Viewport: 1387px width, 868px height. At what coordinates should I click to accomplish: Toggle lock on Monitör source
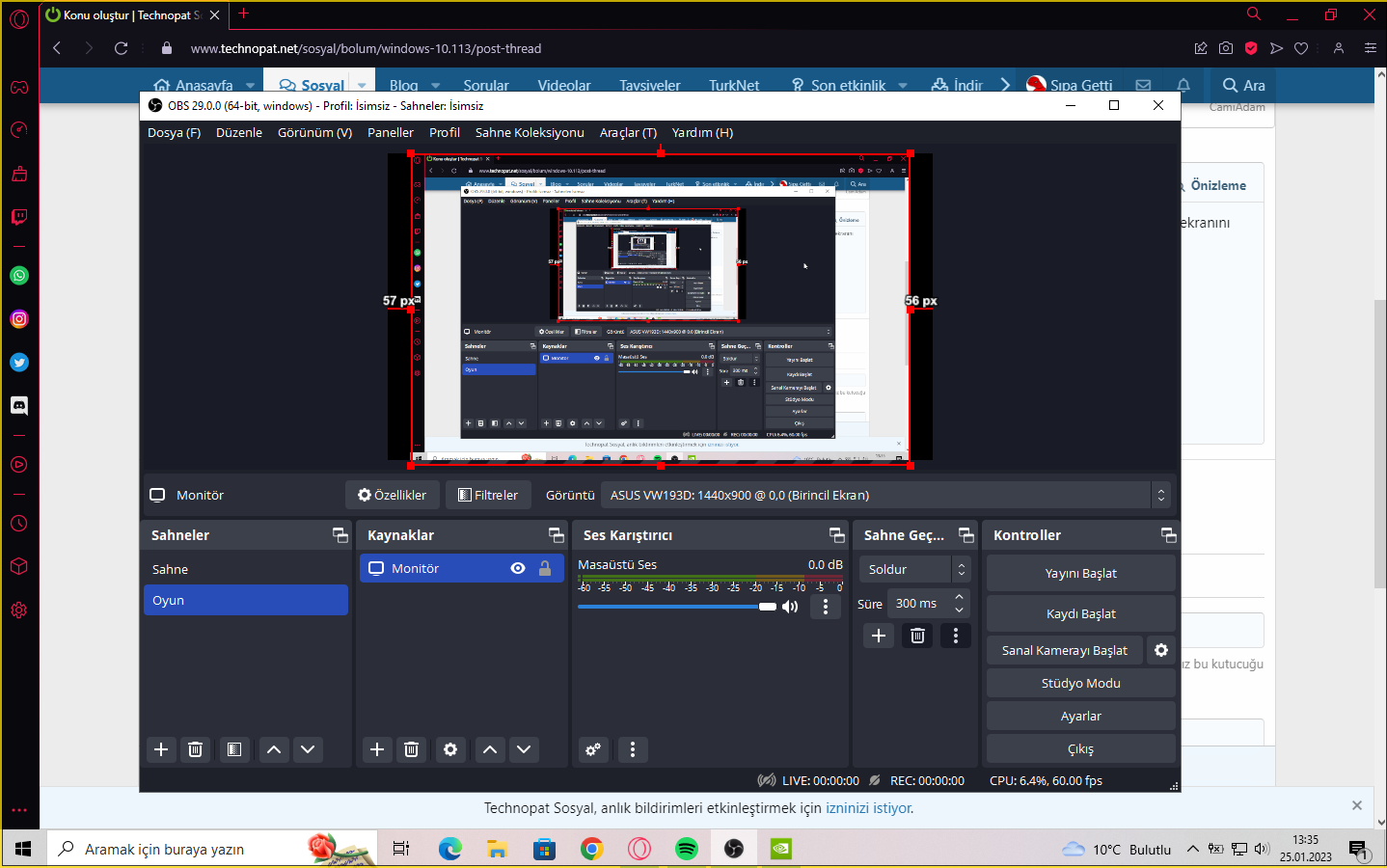[545, 568]
